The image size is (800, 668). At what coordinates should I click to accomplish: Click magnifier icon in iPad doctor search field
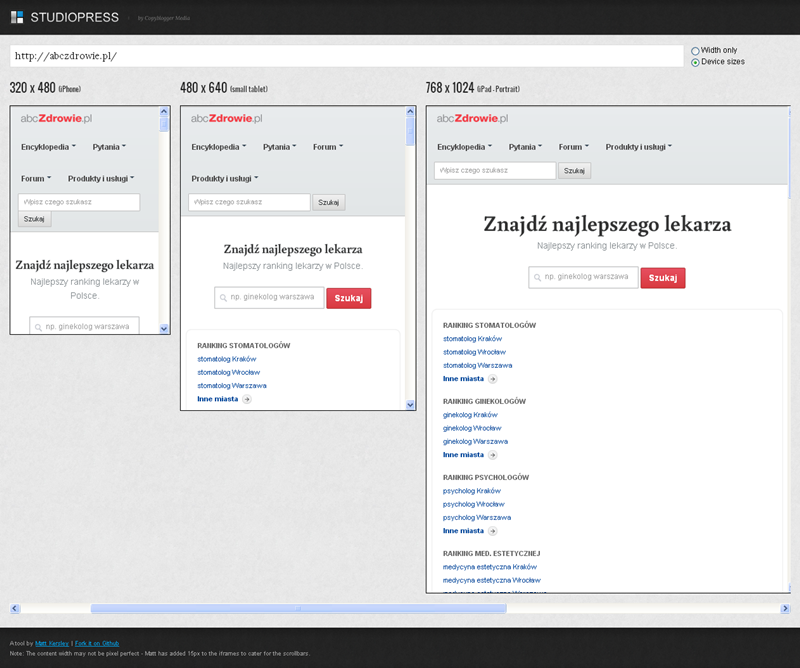pos(537,278)
